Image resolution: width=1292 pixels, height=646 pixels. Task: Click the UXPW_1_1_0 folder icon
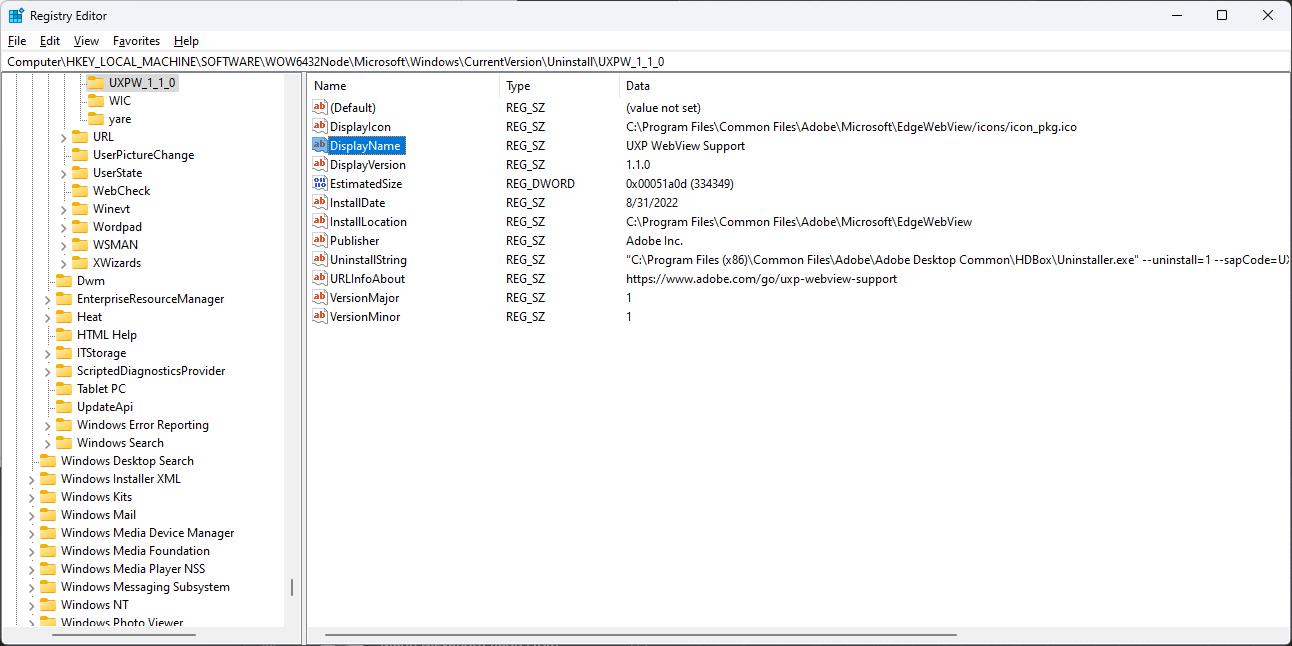(95, 83)
